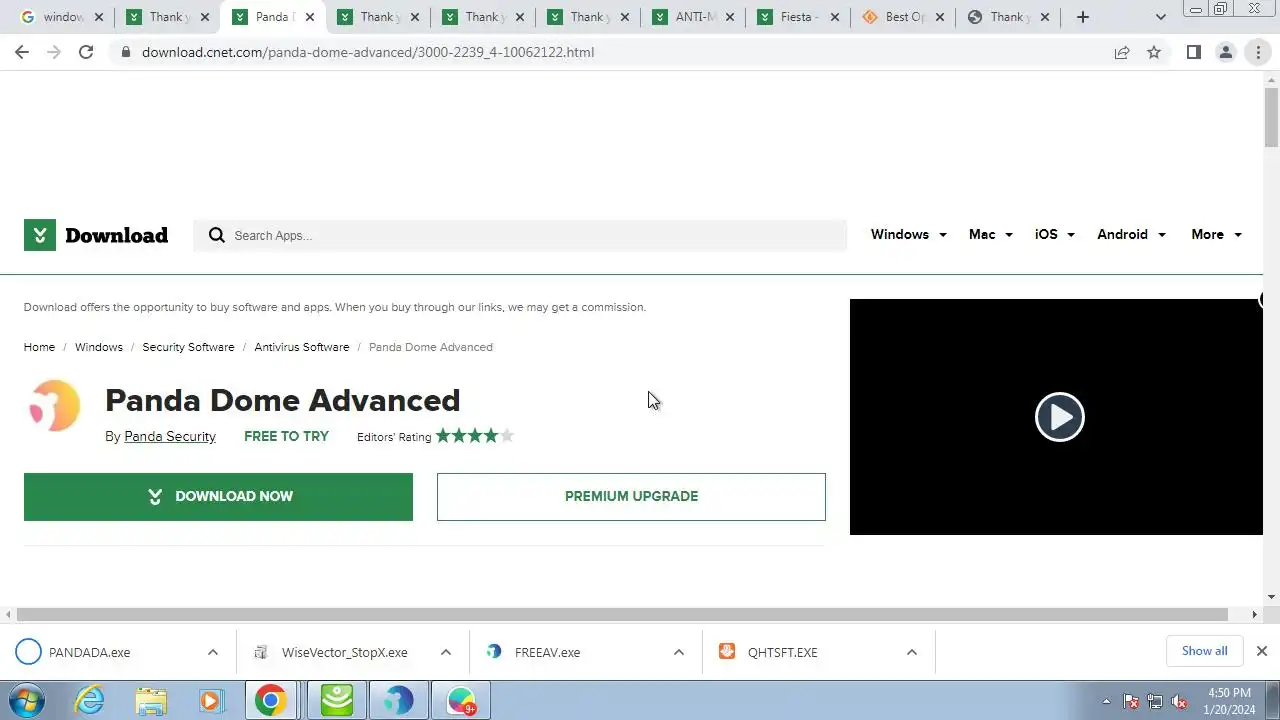
Task: Launch Internet Explorer from the taskbar
Action: [90, 700]
